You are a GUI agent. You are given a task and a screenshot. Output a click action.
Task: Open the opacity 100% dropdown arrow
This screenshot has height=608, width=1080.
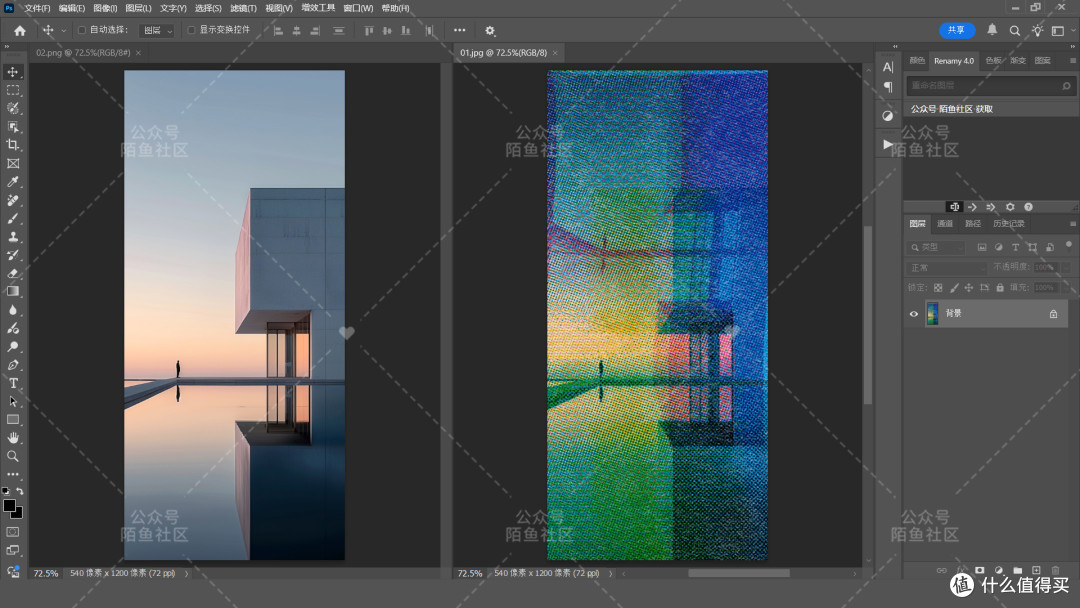tap(1066, 267)
